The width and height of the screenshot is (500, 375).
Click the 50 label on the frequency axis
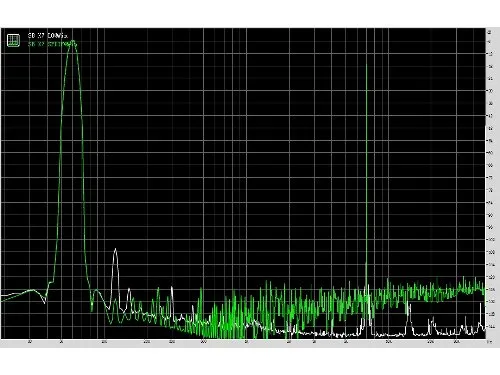[x=61, y=342]
